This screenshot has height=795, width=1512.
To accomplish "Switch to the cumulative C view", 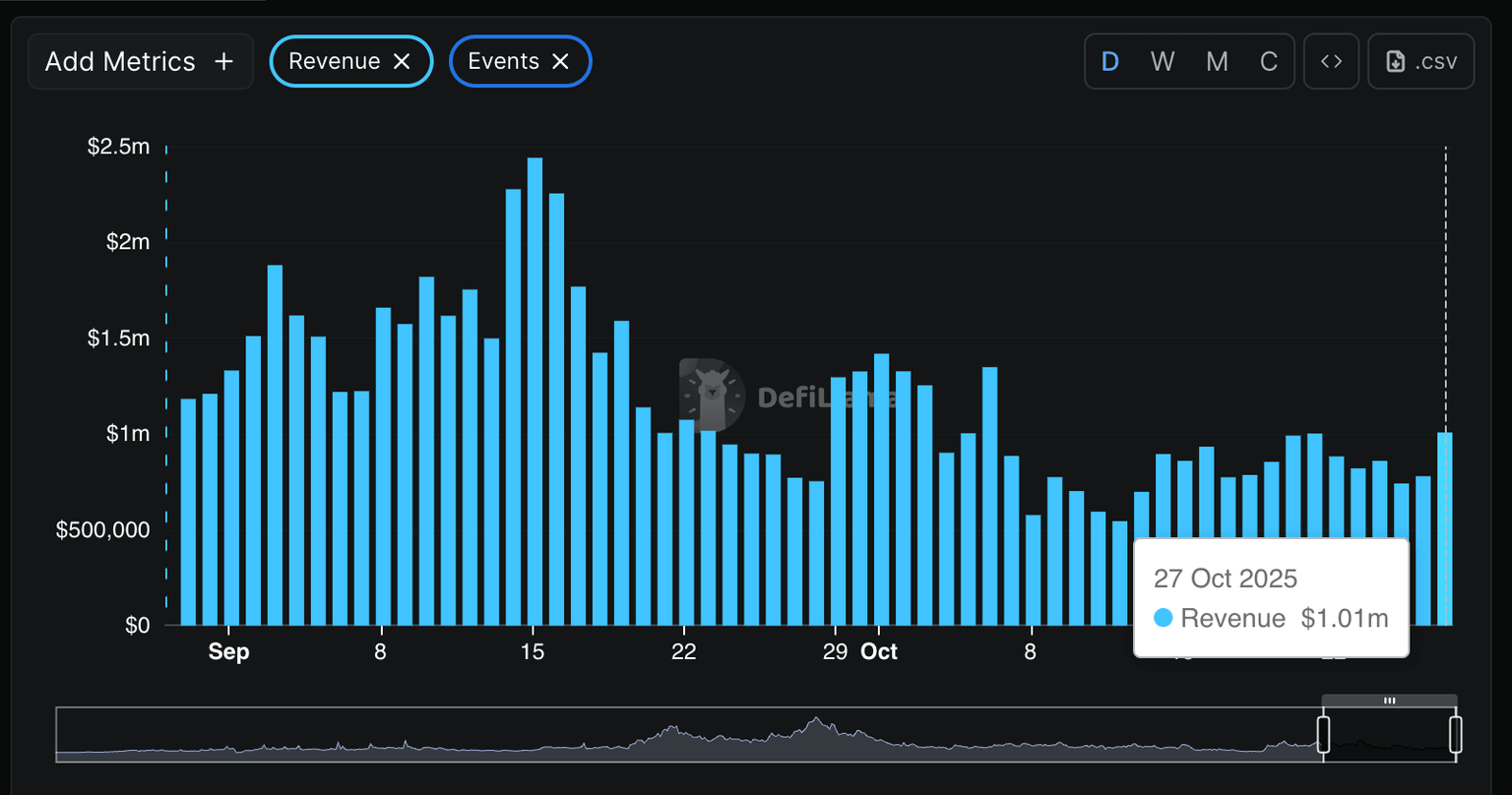I will click(1269, 62).
